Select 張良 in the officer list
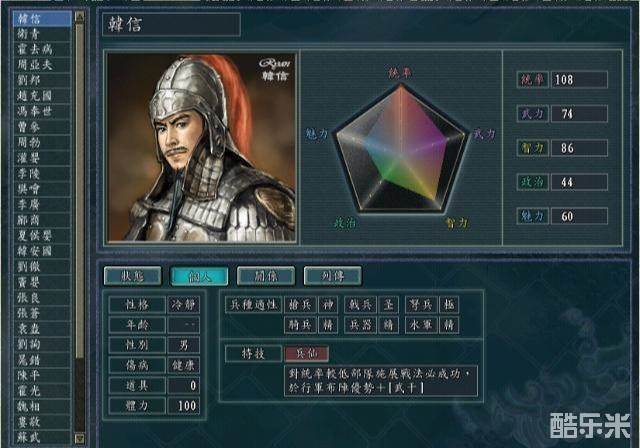Screen dimensions: 640x448 tap(42, 298)
